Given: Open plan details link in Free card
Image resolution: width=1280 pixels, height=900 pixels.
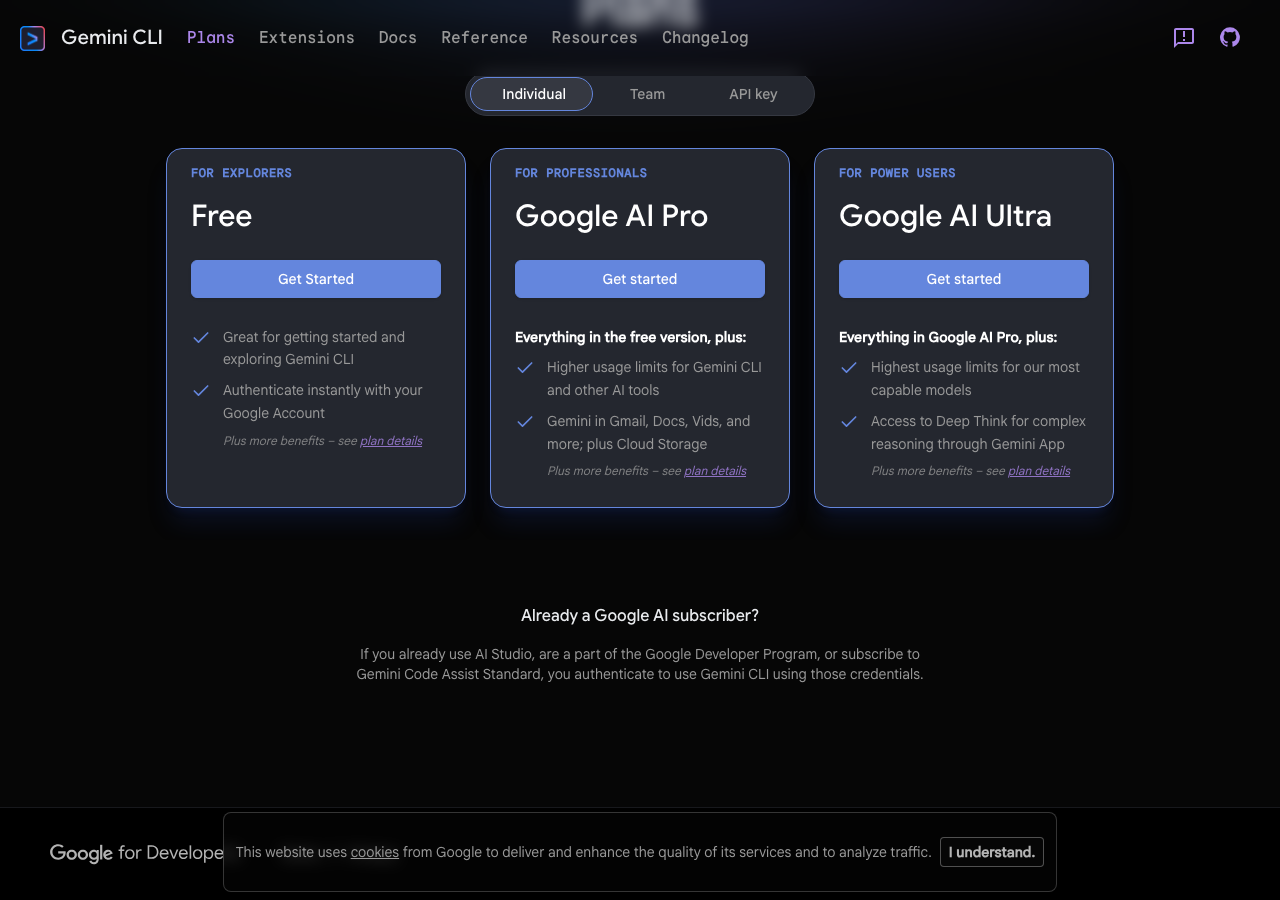Looking at the screenshot, I should 391,441.
